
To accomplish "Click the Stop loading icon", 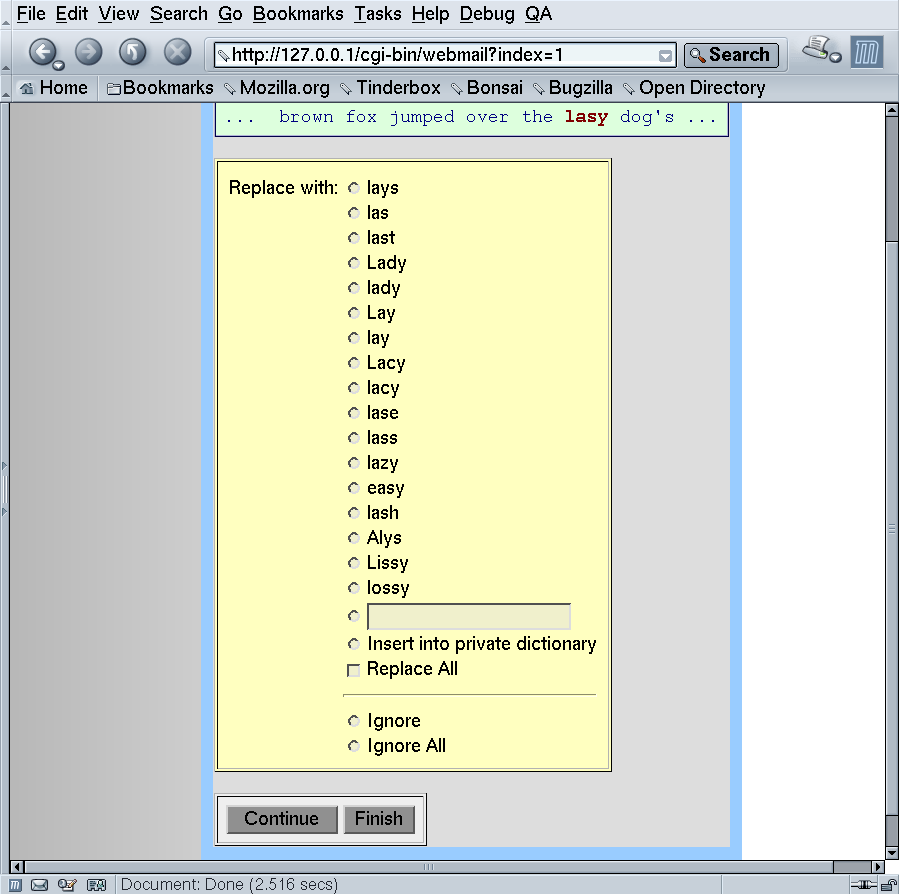I will click(x=178, y=52).
